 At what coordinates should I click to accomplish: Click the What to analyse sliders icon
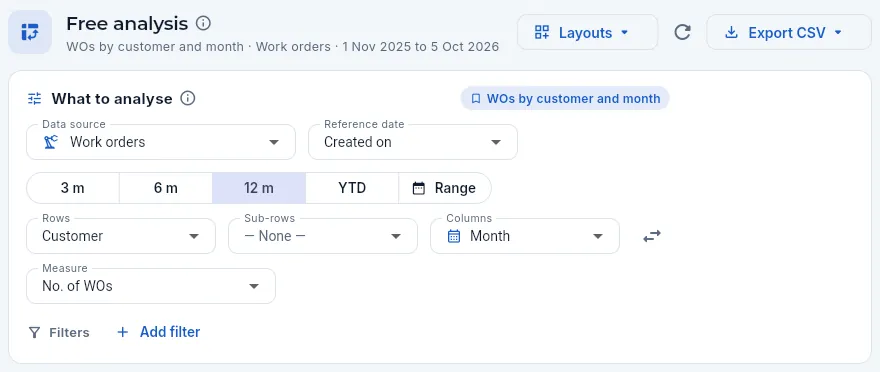pyautogui.click(x=35, y=99)
